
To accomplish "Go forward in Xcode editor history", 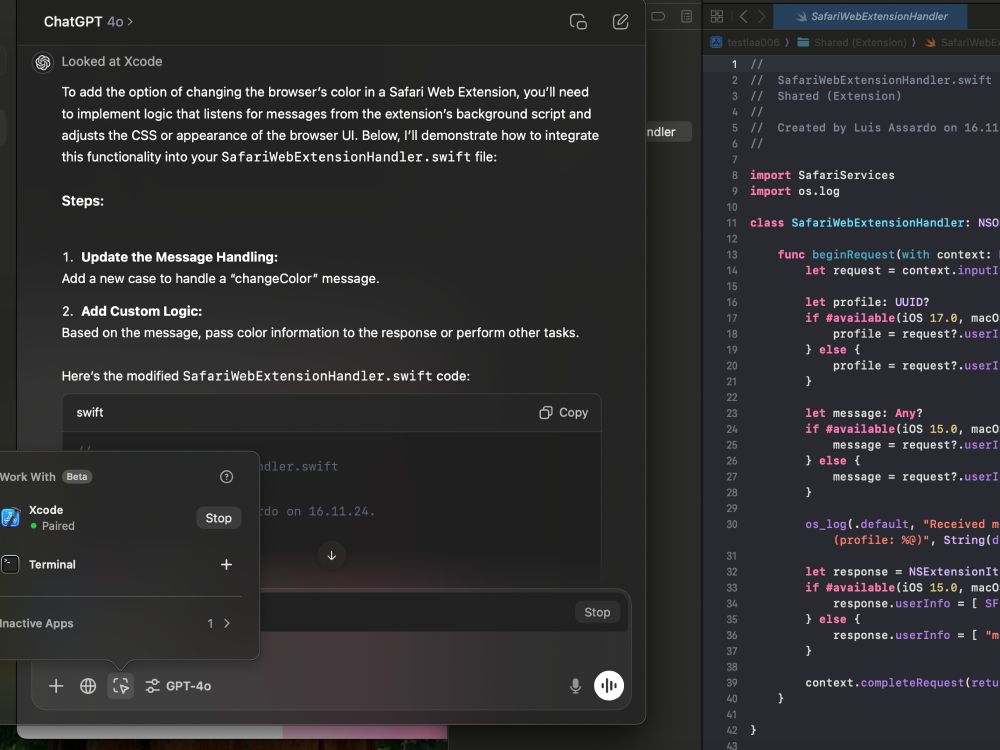I will (761, 17).
